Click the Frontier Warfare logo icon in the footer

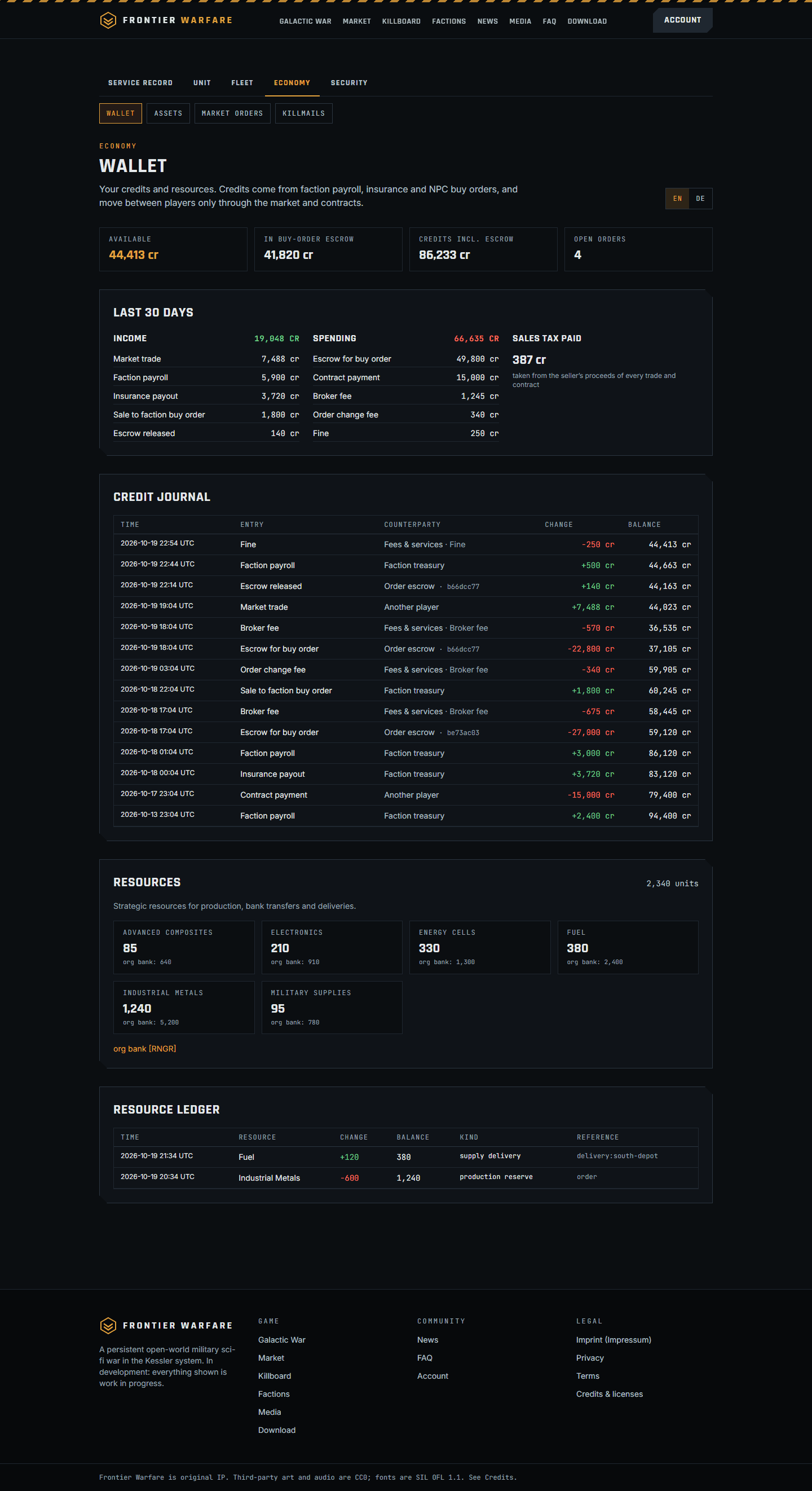108,1326
